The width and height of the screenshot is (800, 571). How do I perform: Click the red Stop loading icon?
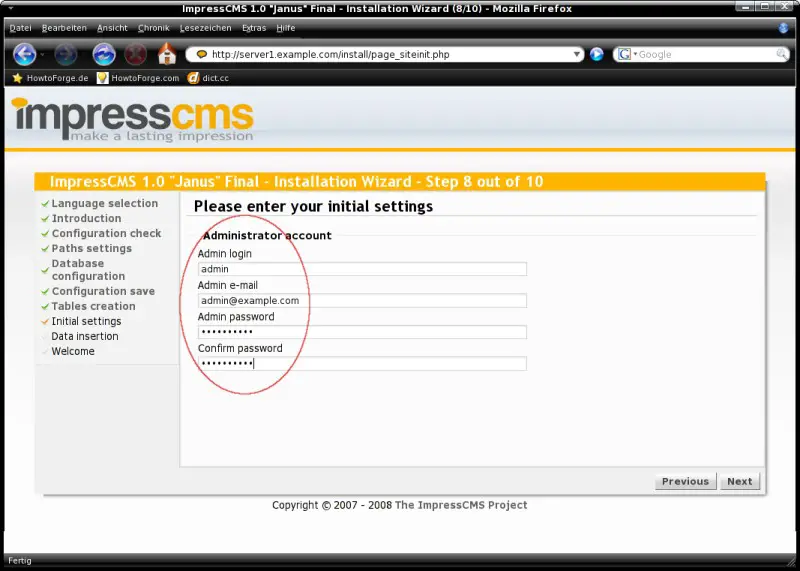tap(135, 55)
